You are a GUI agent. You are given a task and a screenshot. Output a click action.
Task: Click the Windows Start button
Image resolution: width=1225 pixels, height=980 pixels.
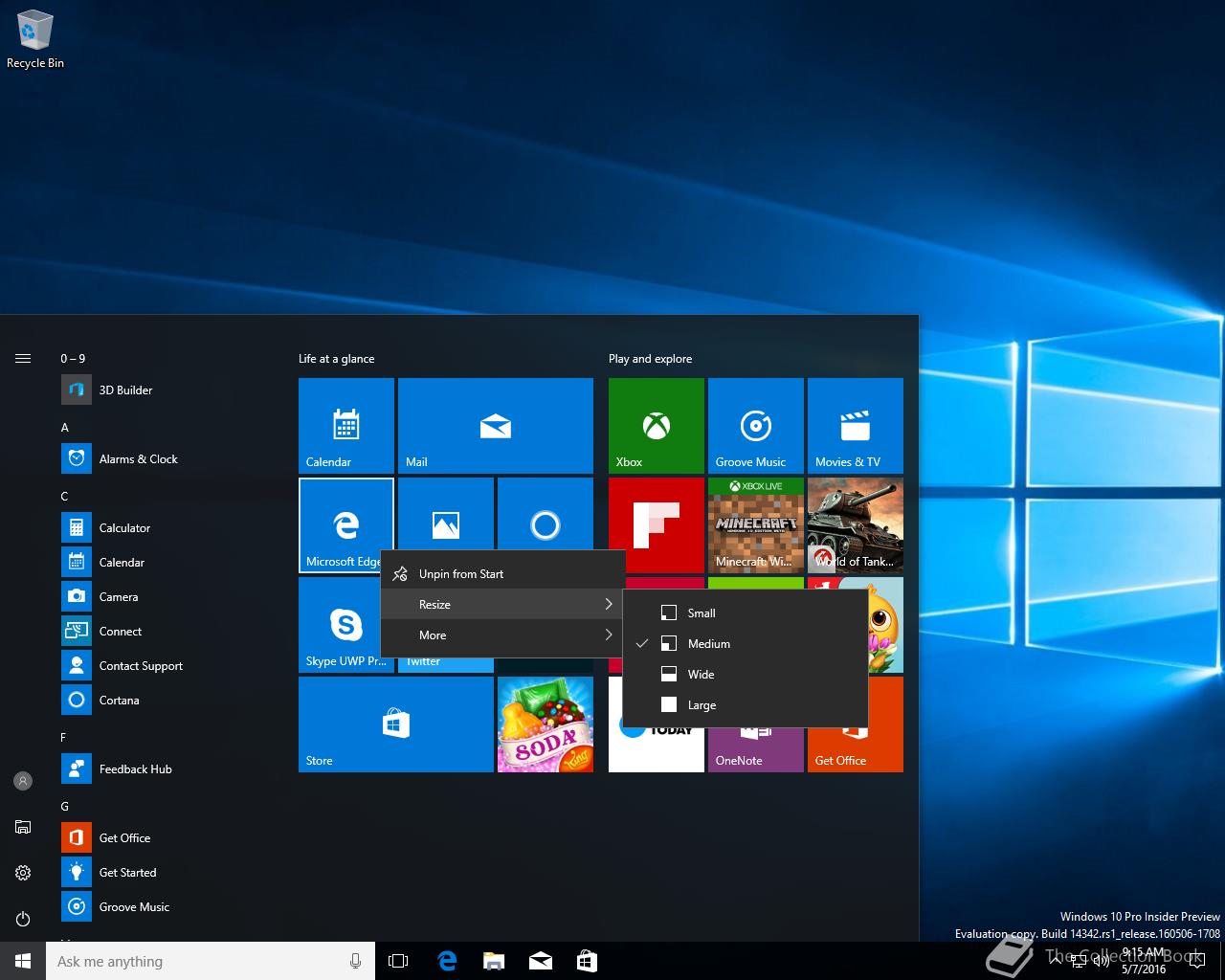(23, 961)
